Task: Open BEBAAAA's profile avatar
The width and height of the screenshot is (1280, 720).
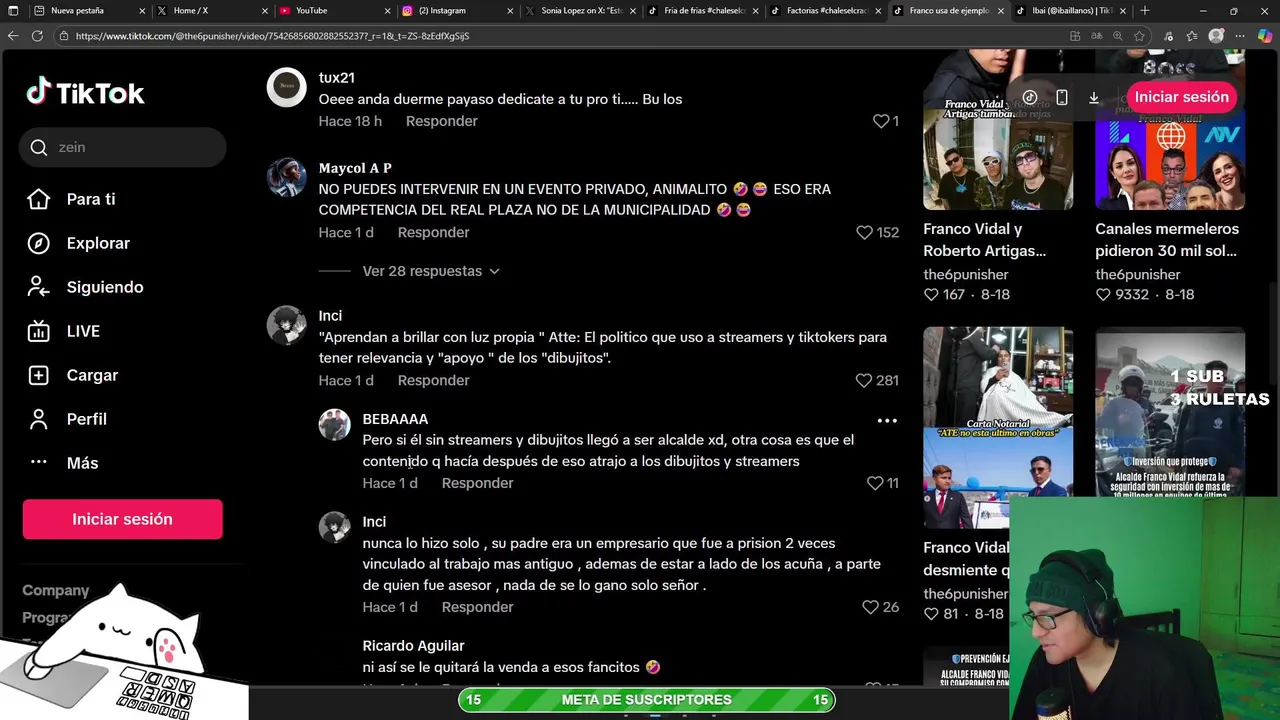Action: click(334, 424)
